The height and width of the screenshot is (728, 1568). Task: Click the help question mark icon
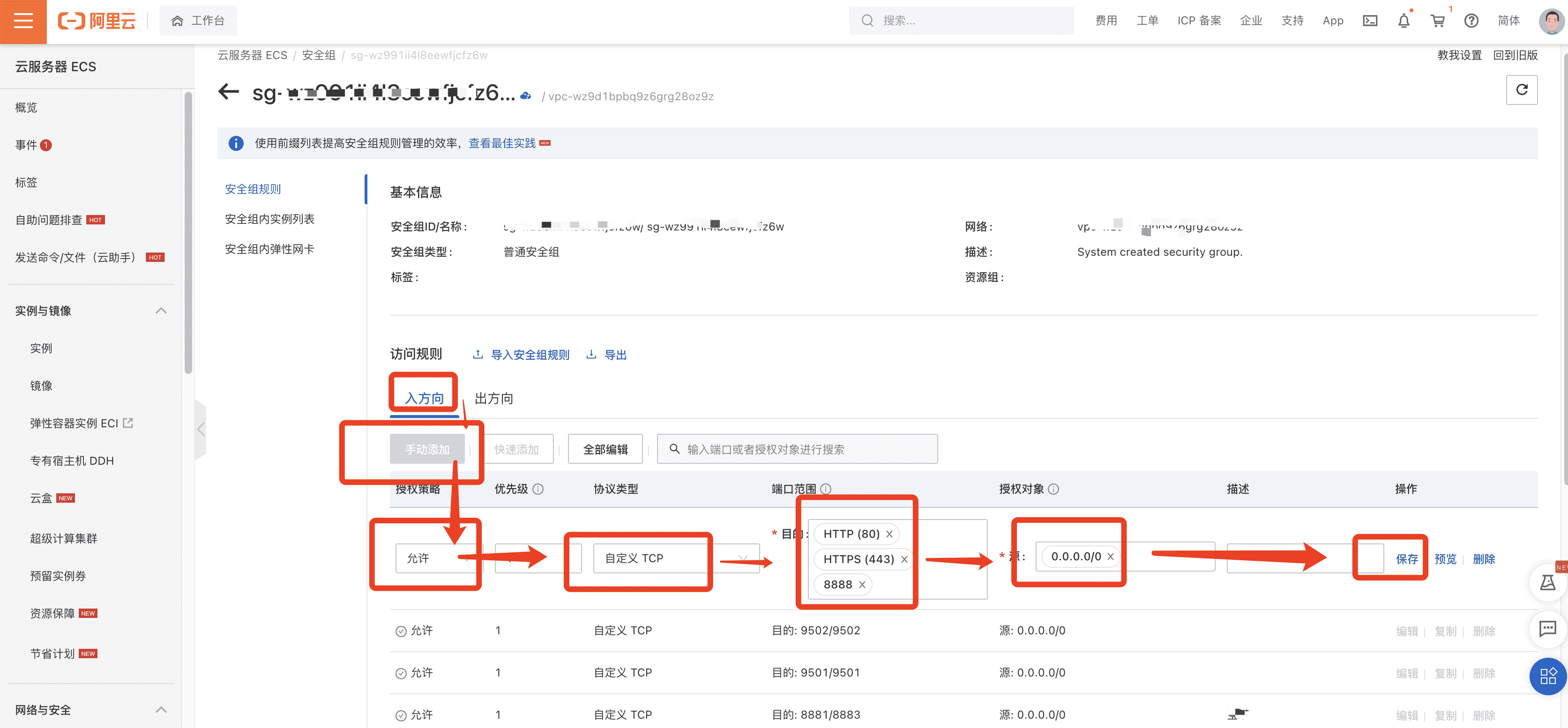click(1471, 21)
